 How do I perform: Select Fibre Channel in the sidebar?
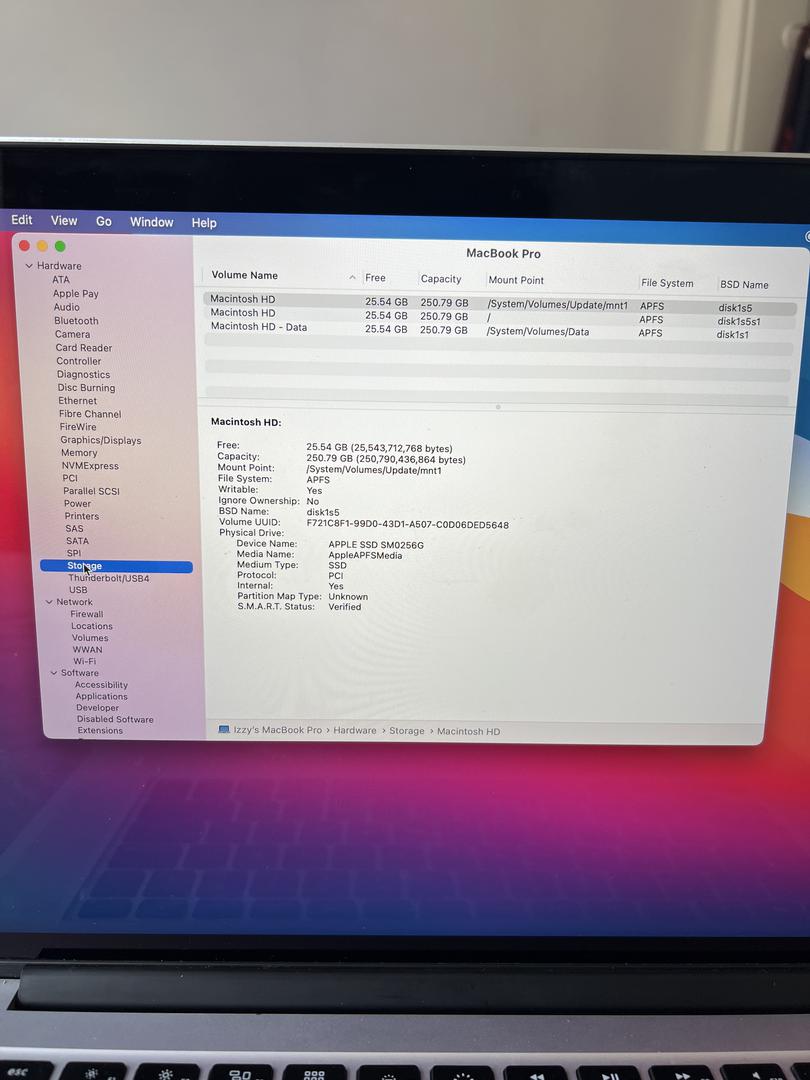pos(90,414)
